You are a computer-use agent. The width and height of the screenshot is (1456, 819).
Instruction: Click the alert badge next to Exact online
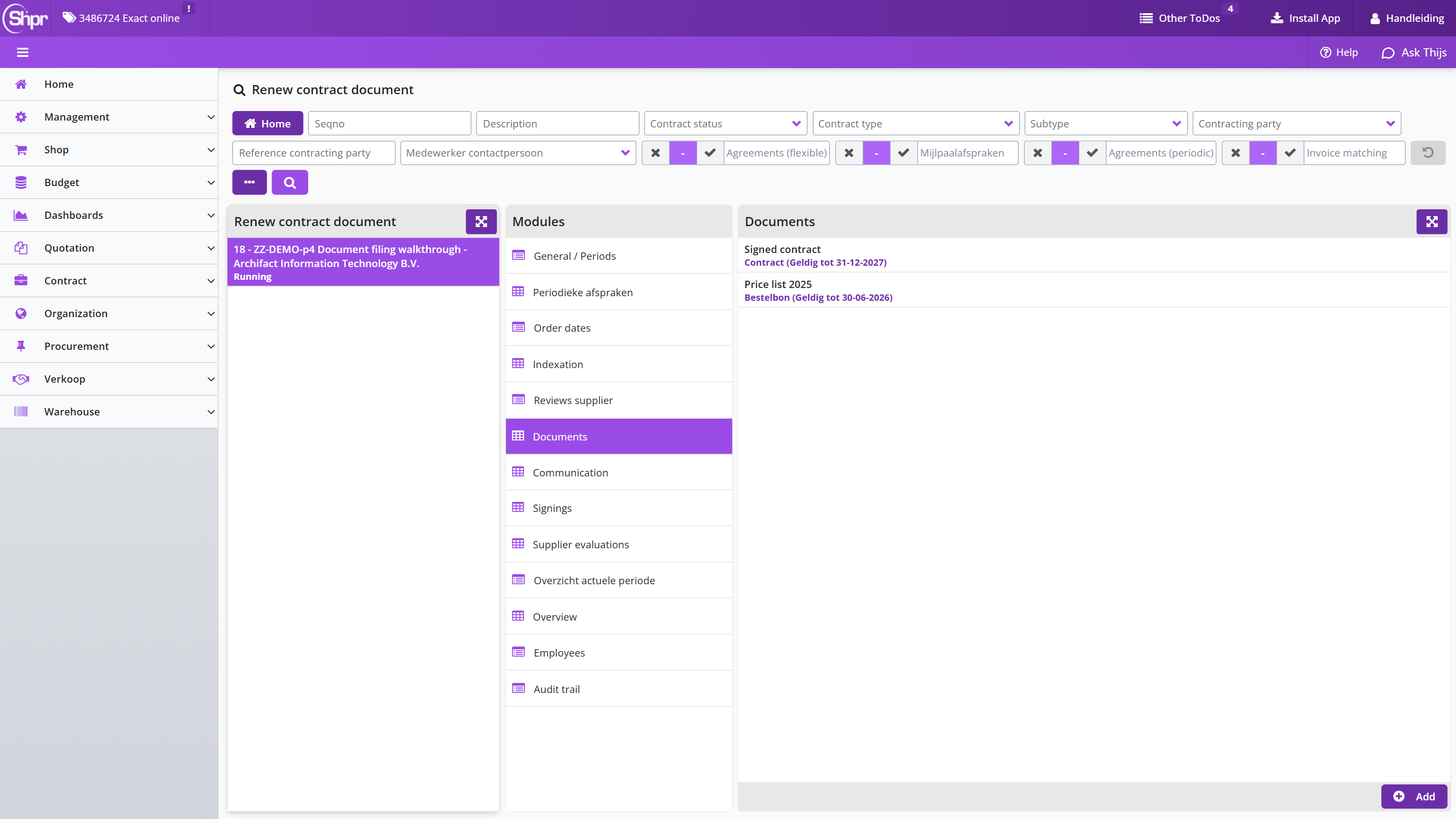[x=188, y=9]
